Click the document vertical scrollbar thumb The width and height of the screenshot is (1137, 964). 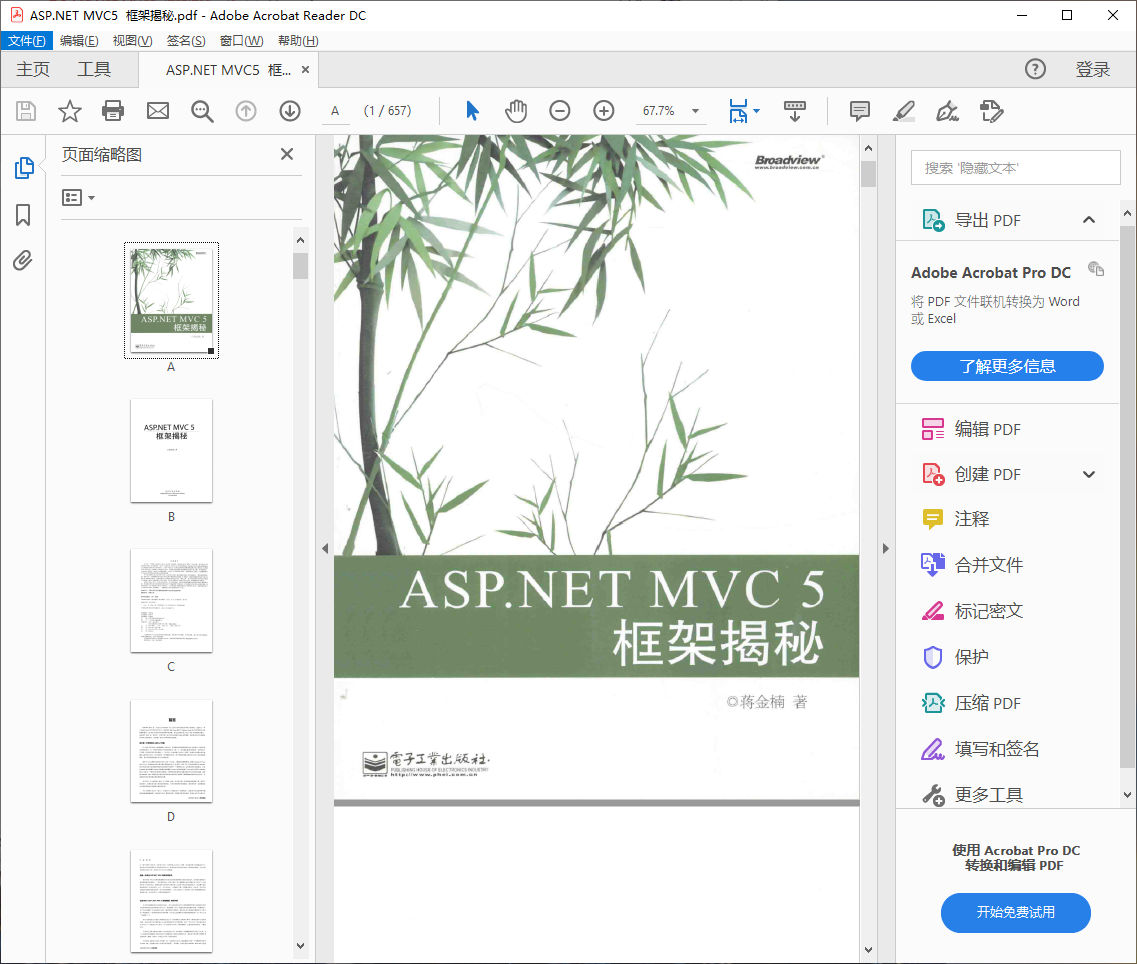point(868,174)
